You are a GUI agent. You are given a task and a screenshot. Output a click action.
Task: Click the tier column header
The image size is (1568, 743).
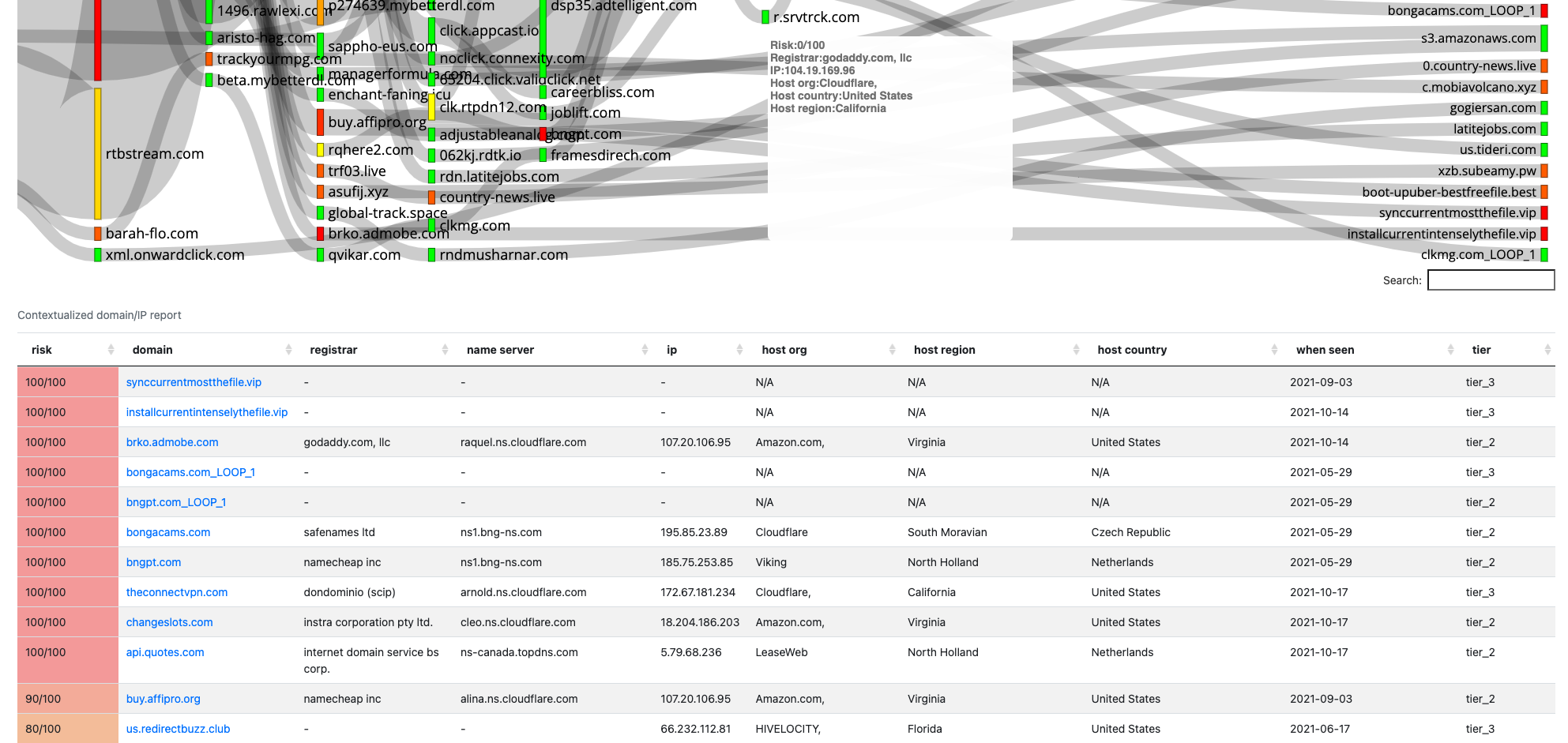pyautogui.click(x=1481, y=350)
